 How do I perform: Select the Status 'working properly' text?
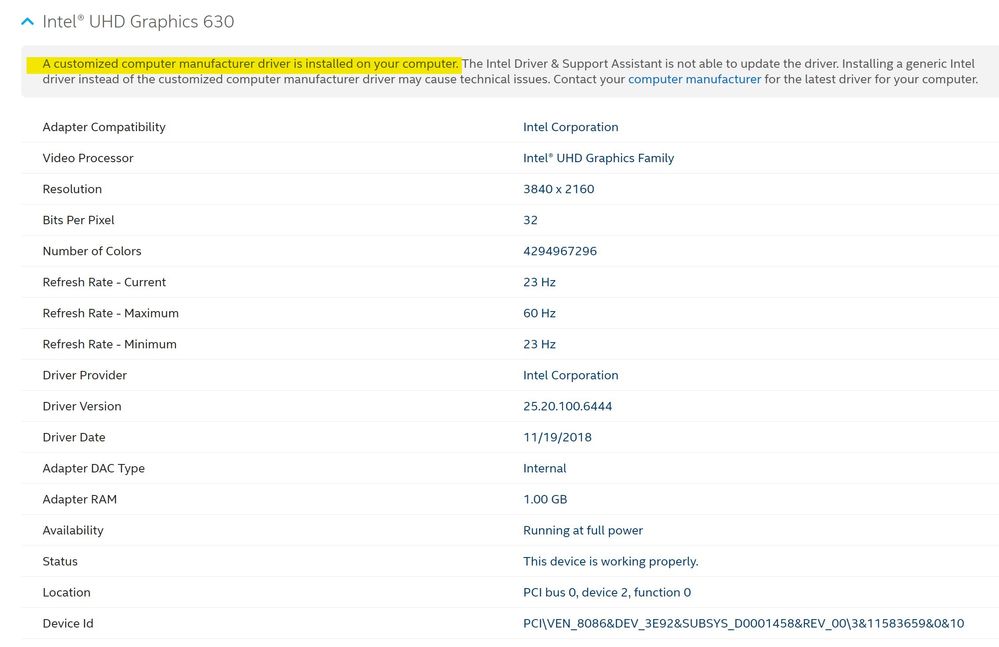click(x=611, y=562)
